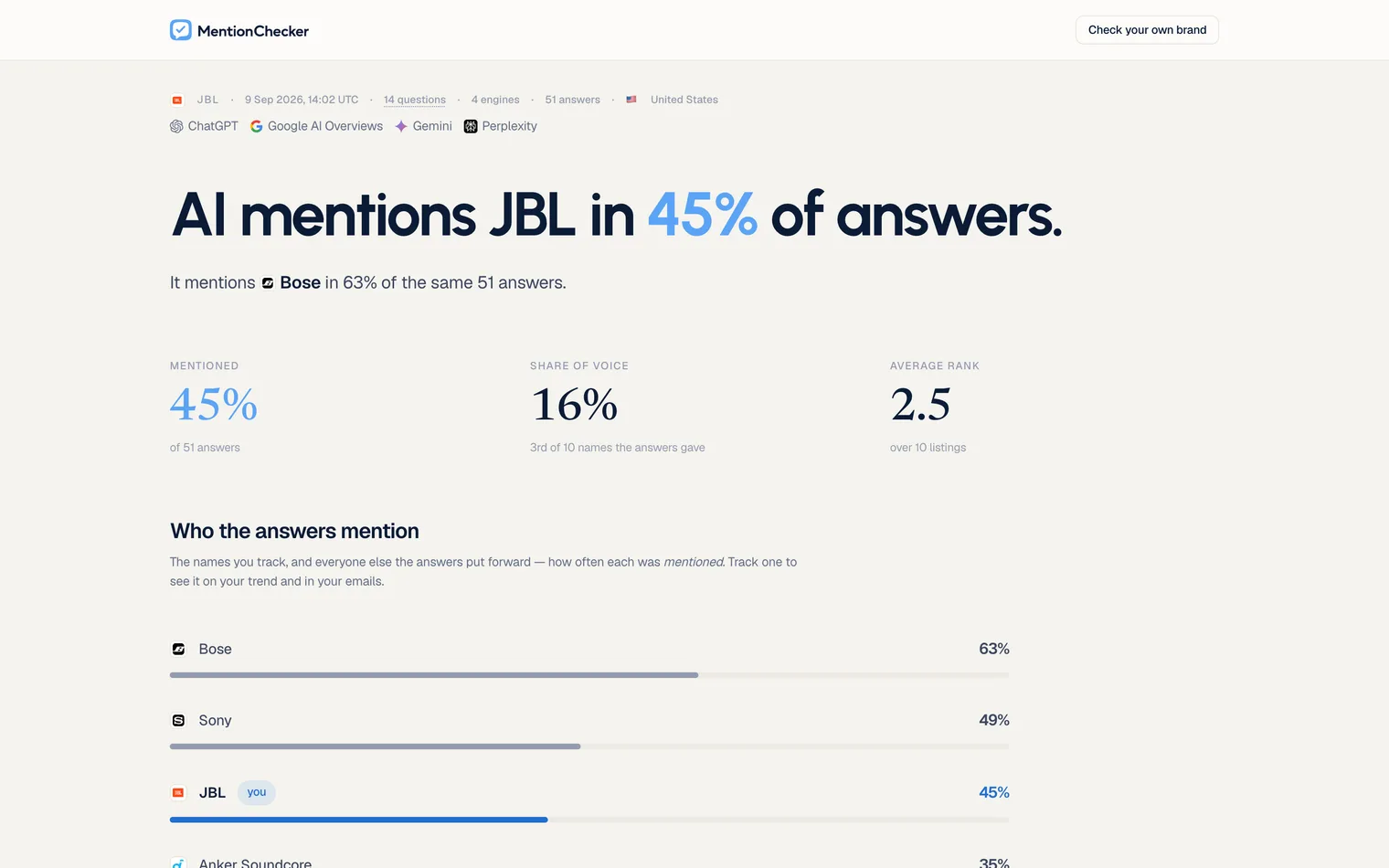Image resolution: width=1389 pixels, height=868 pixels.
Task: Click the 'of 51 answers' caption
Action: coord(205,448)
